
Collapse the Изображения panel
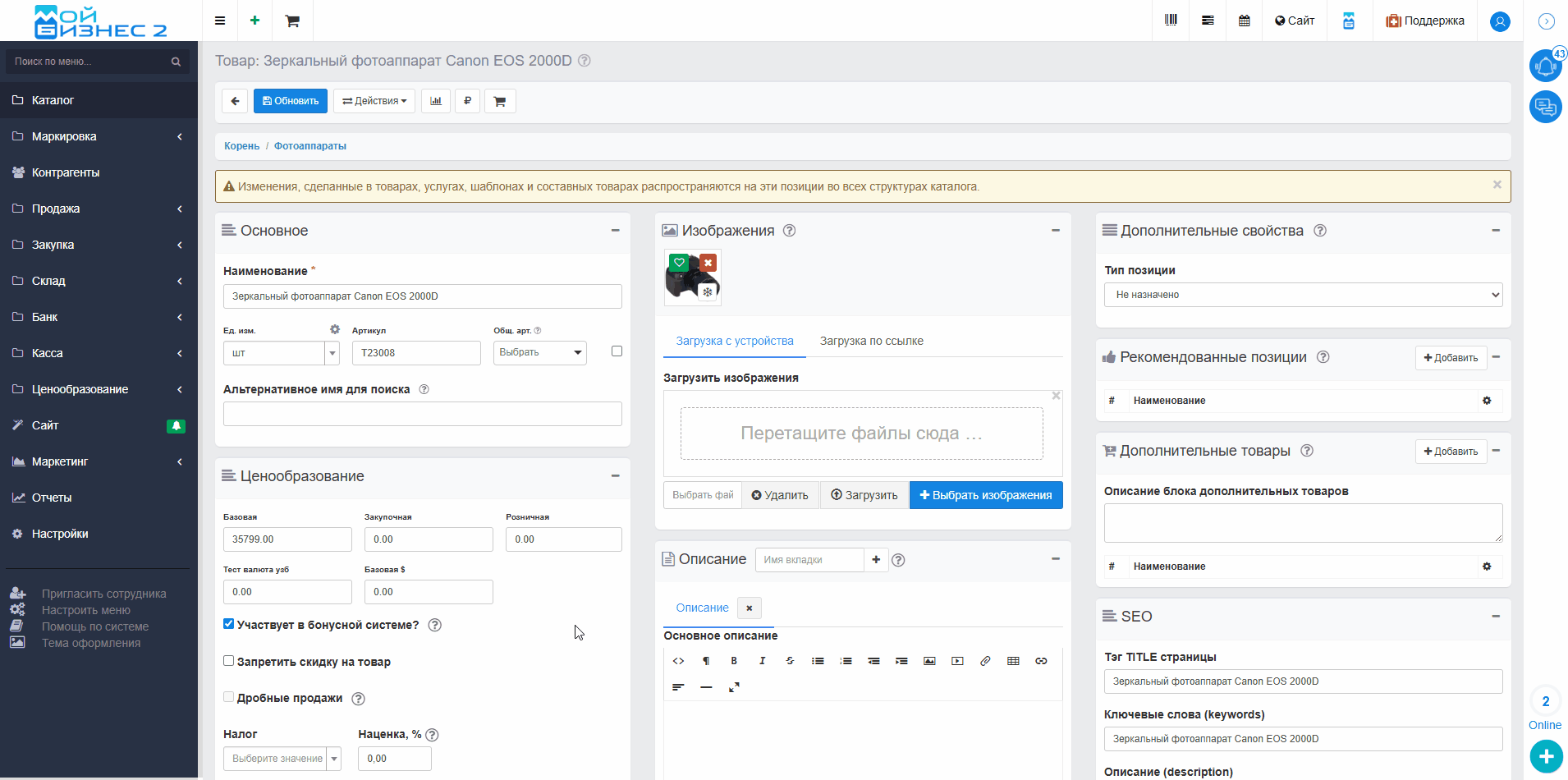1056,231
